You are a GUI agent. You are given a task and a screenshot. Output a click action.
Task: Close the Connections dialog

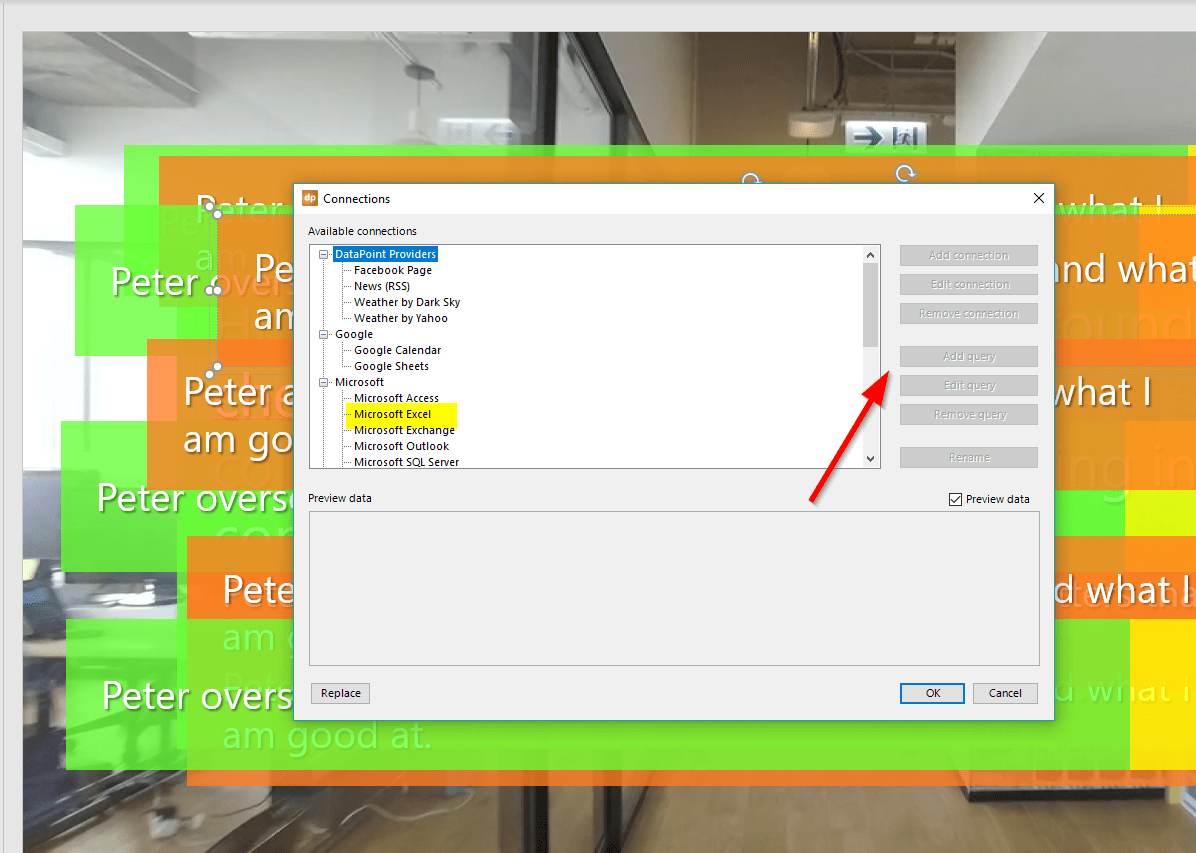pos(1038,198)
